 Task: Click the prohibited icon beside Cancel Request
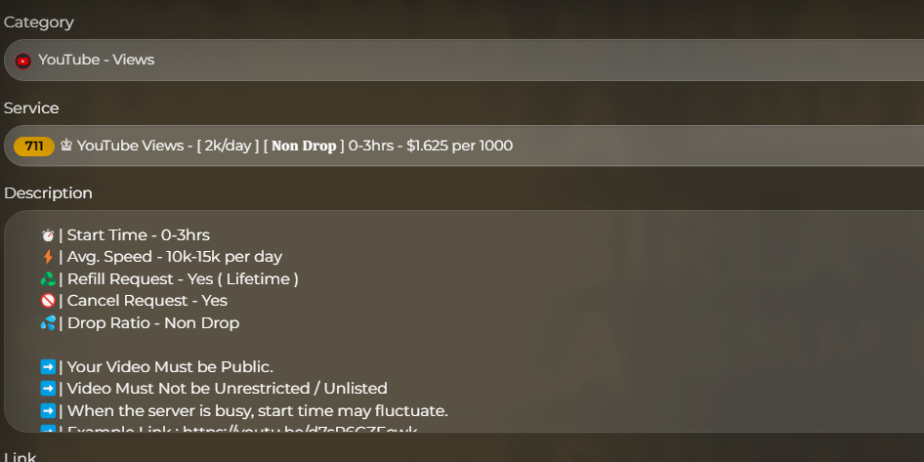click(47, 301)
